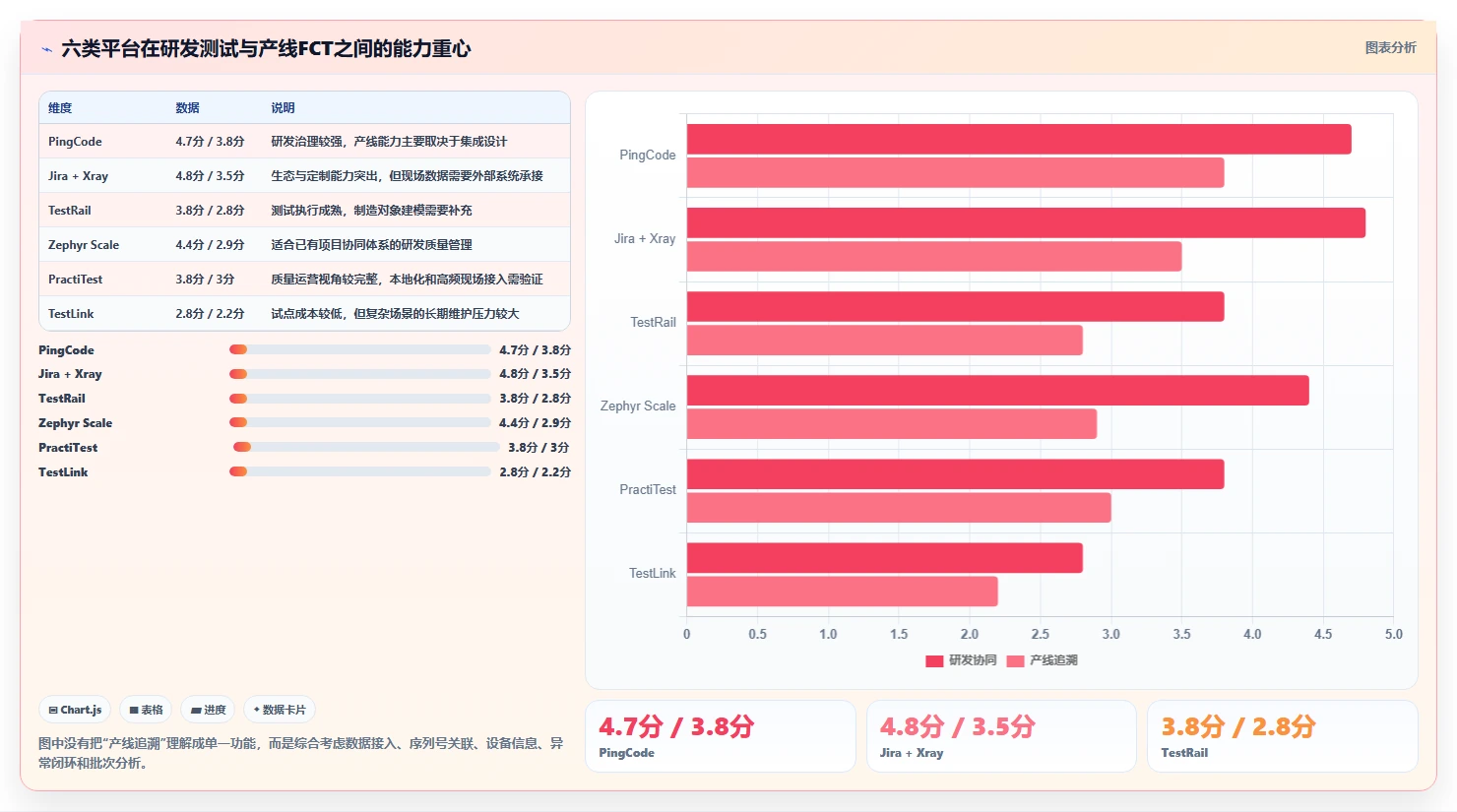Click the PractiTest 产线追溯 light chart bar
The height and width of the screenshot is (812, 1457).
(899, 507)
